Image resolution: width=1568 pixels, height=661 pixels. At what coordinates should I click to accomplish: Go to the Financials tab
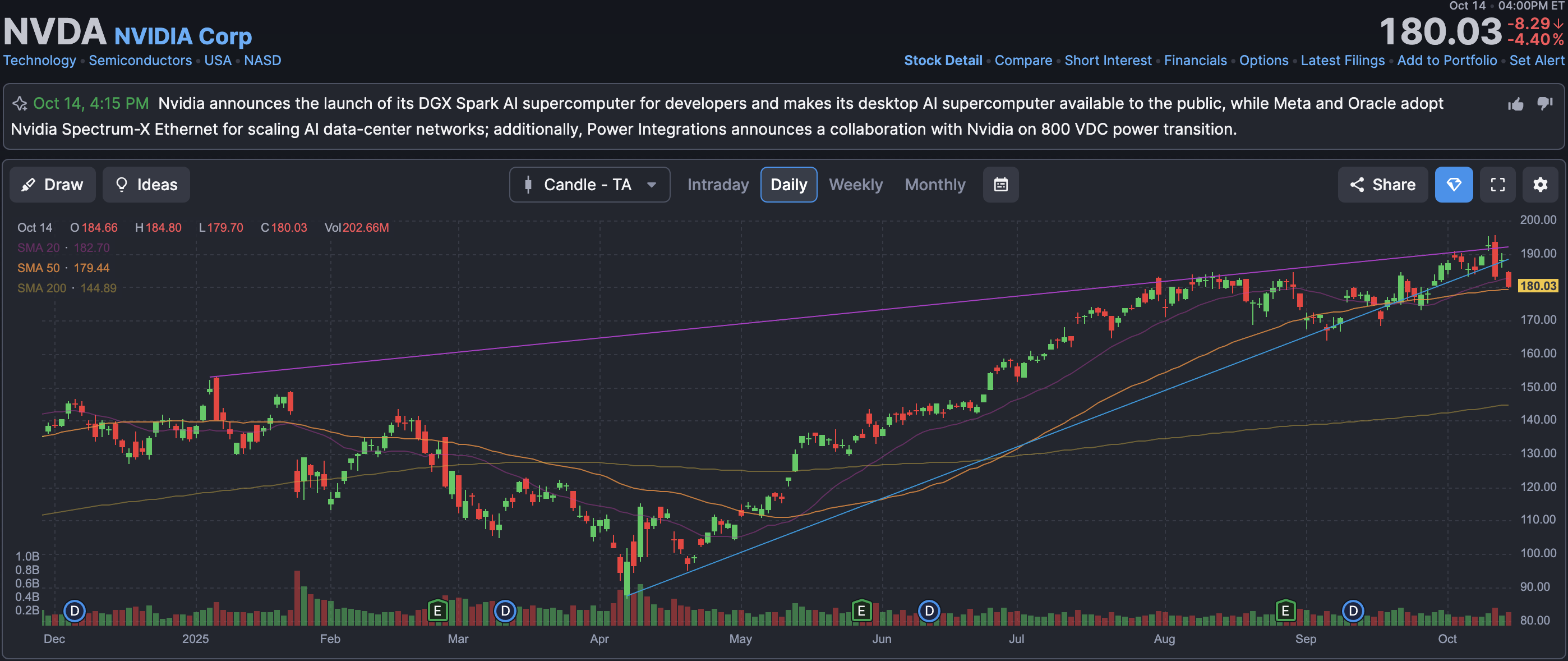(x=1195, y=60)
